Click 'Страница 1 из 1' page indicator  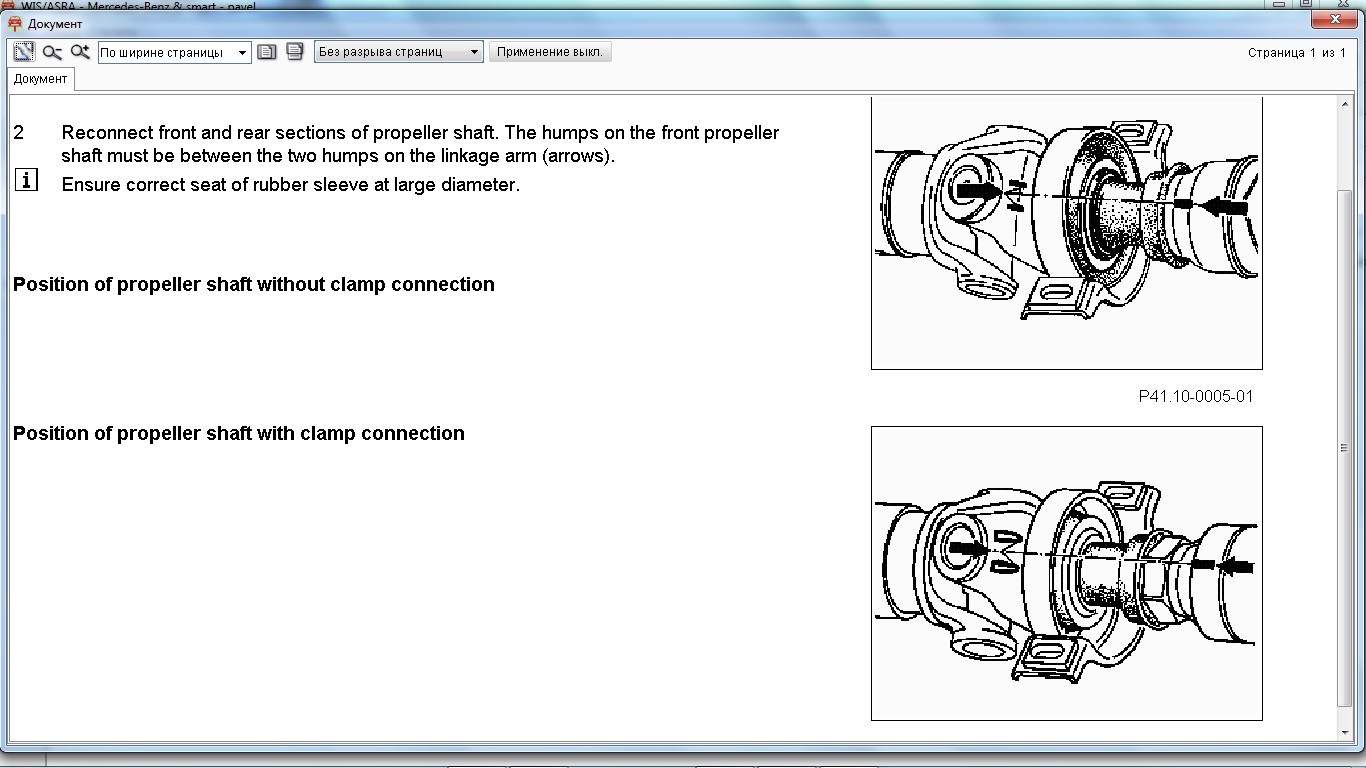click(x=1297, y=53)
